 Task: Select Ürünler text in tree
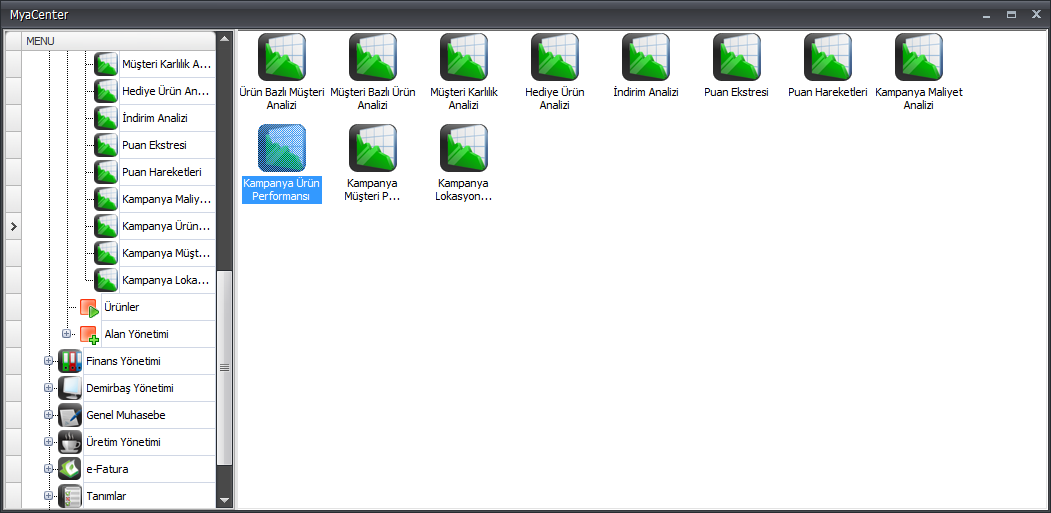point(122,306)
